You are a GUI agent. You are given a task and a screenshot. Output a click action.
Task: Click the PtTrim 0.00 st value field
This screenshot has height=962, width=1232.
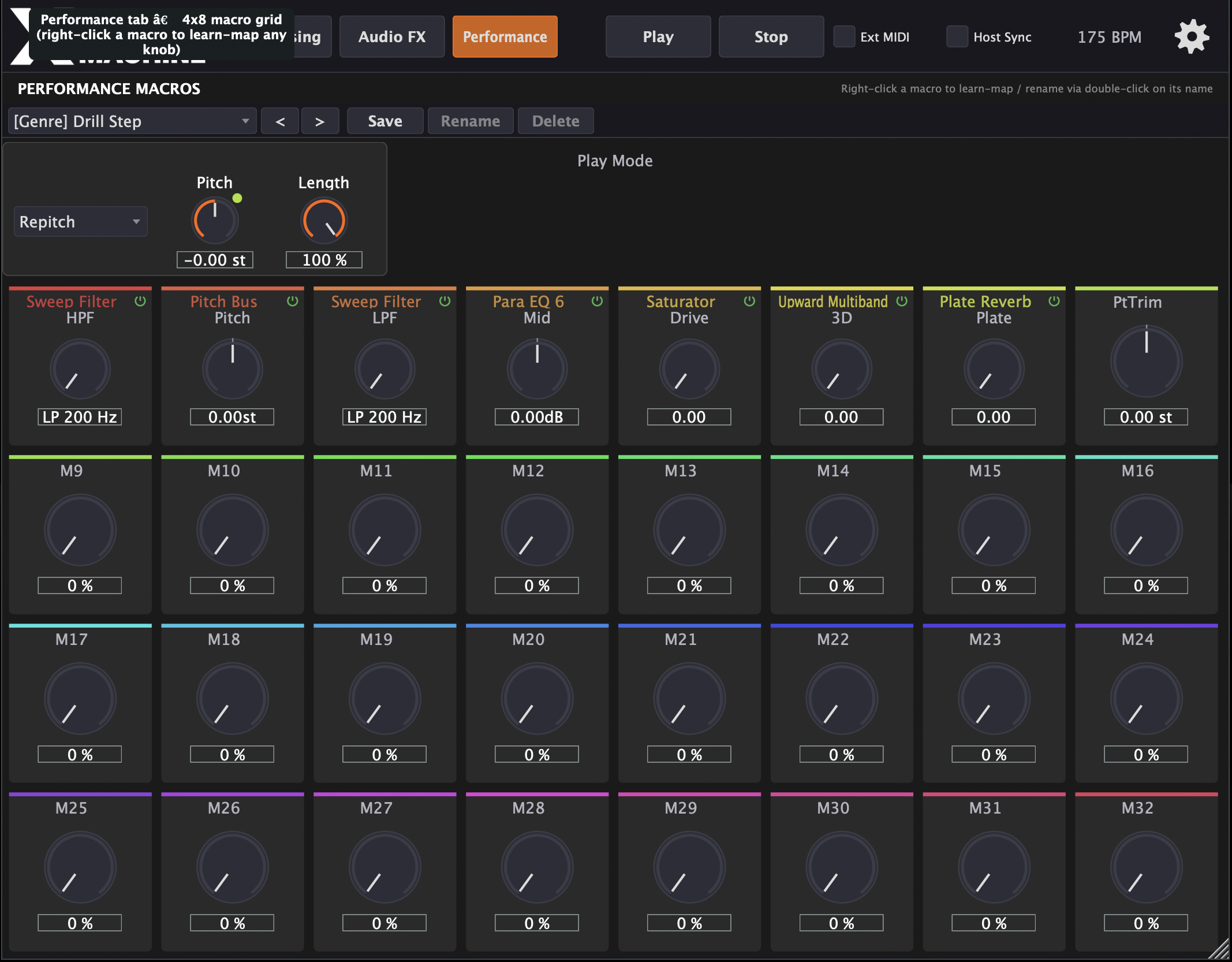click(x=1146, y=417)
